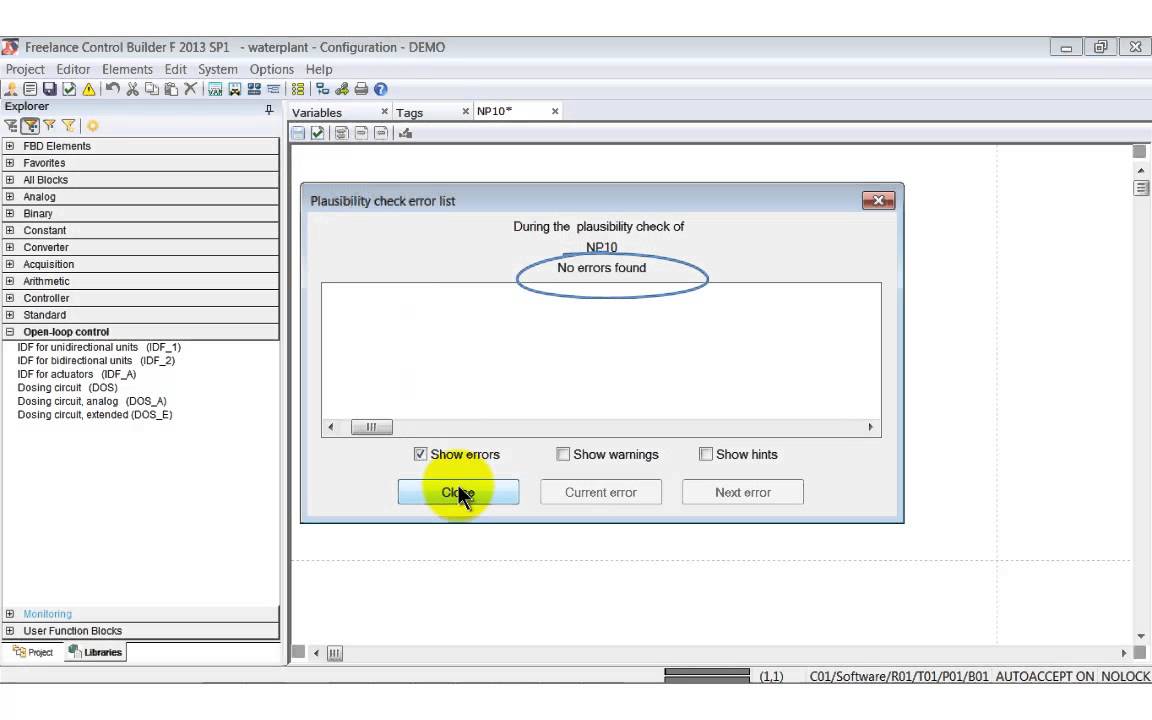Select Dosing circuit (DOS) block
The width and height of the screenshot is (1152, 720).
click(x=68, y=387)
